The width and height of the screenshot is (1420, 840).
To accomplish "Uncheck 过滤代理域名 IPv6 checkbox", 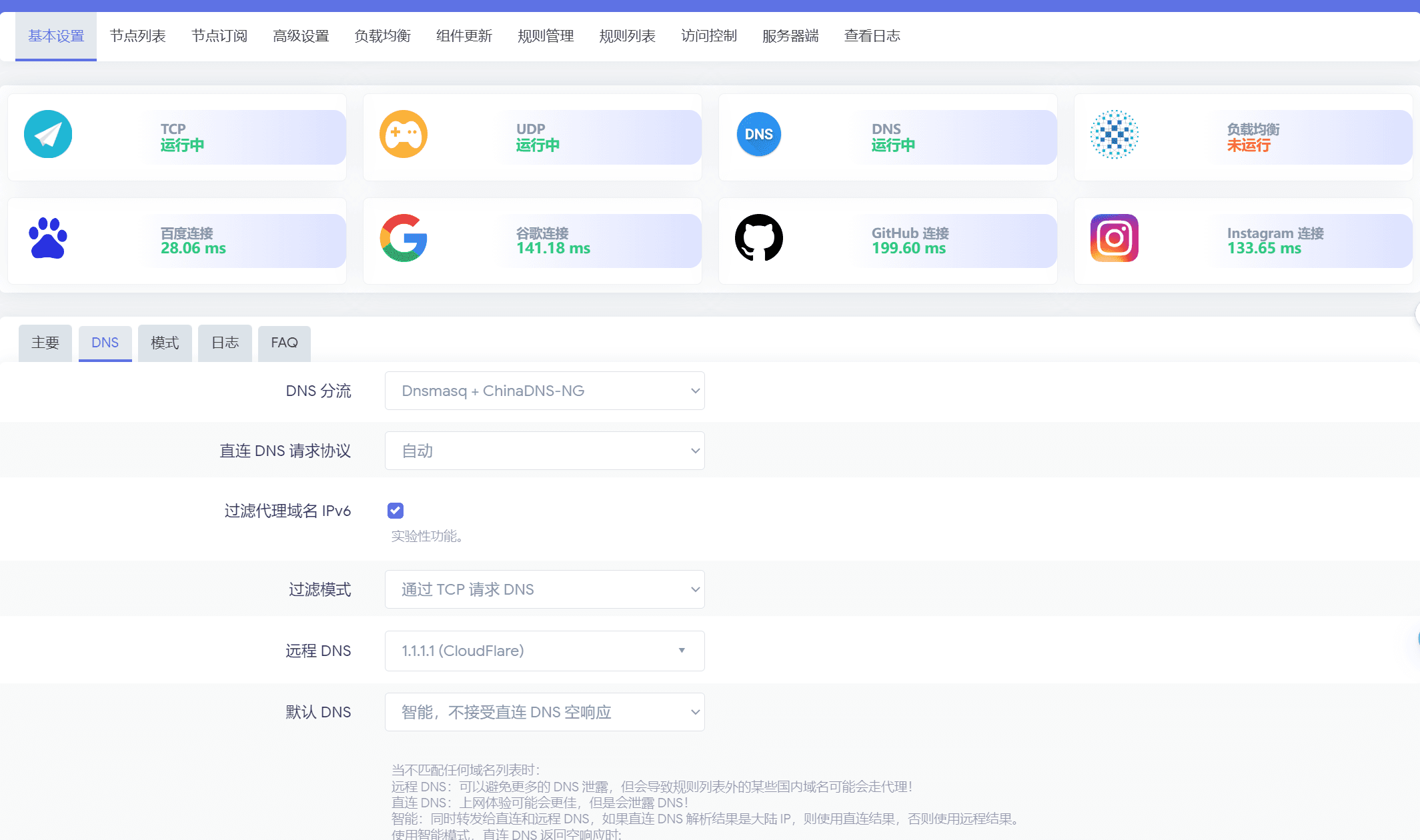I will (x=396, y=511).
